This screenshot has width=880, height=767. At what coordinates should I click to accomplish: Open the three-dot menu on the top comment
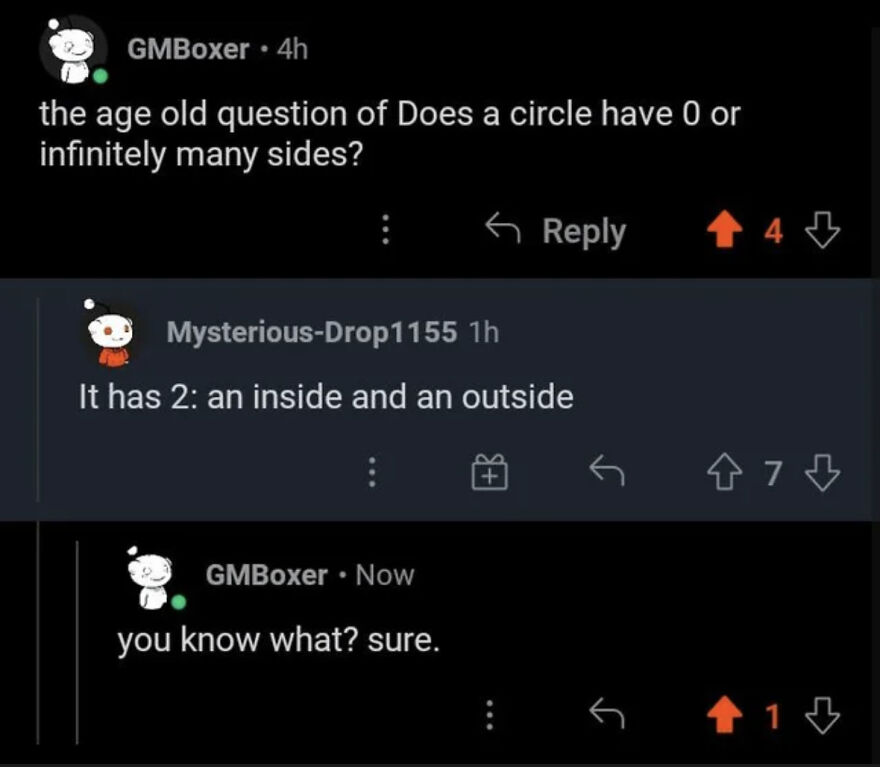388,230
